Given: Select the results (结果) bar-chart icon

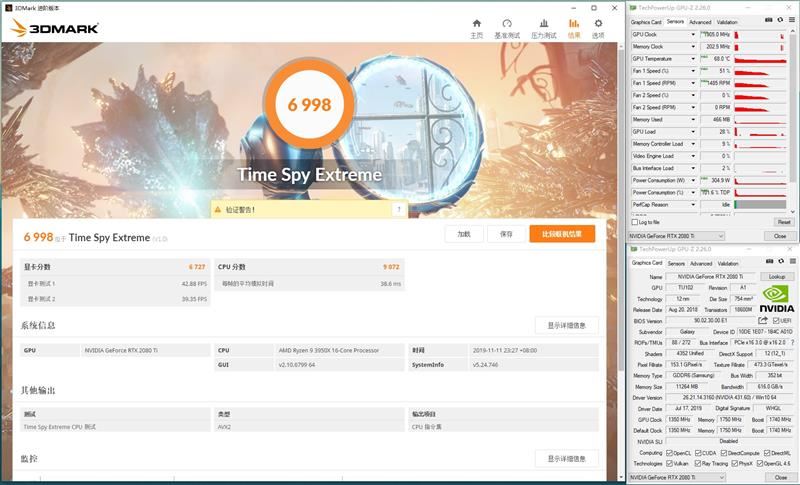Looking at the screenshot, I should [574, 23].
